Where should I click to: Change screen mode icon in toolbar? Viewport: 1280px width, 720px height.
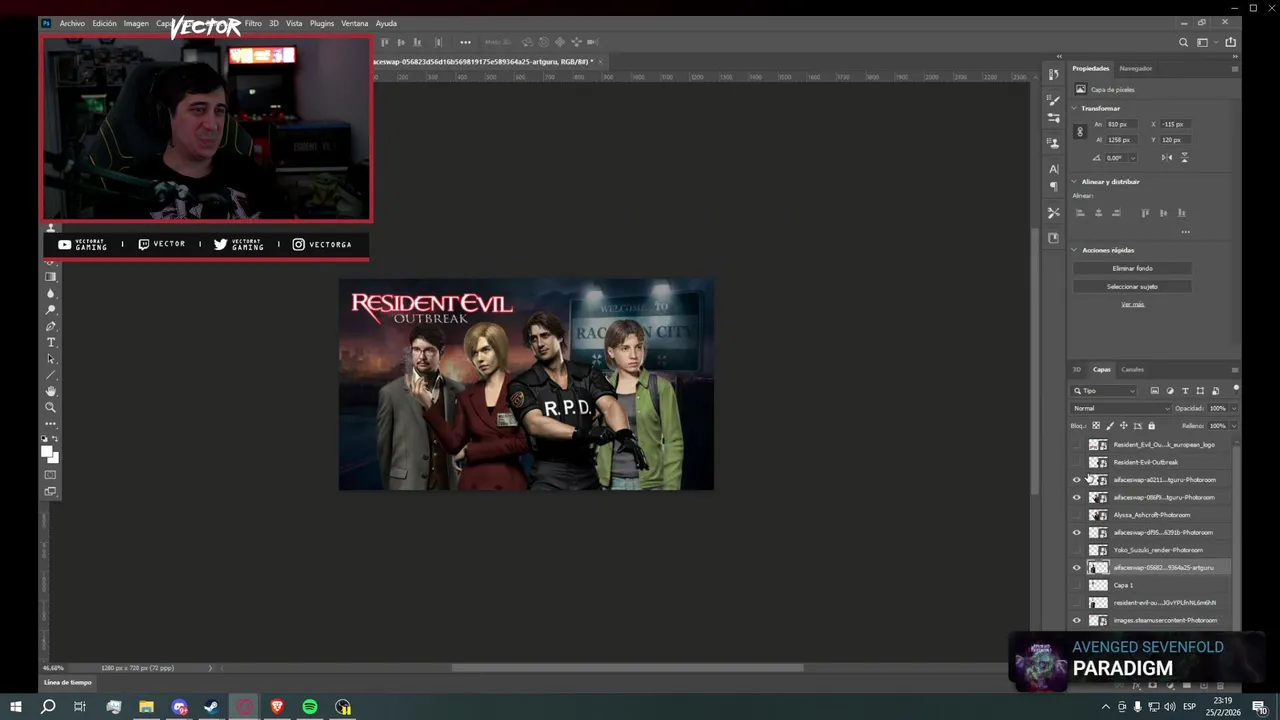pos(51,491)
